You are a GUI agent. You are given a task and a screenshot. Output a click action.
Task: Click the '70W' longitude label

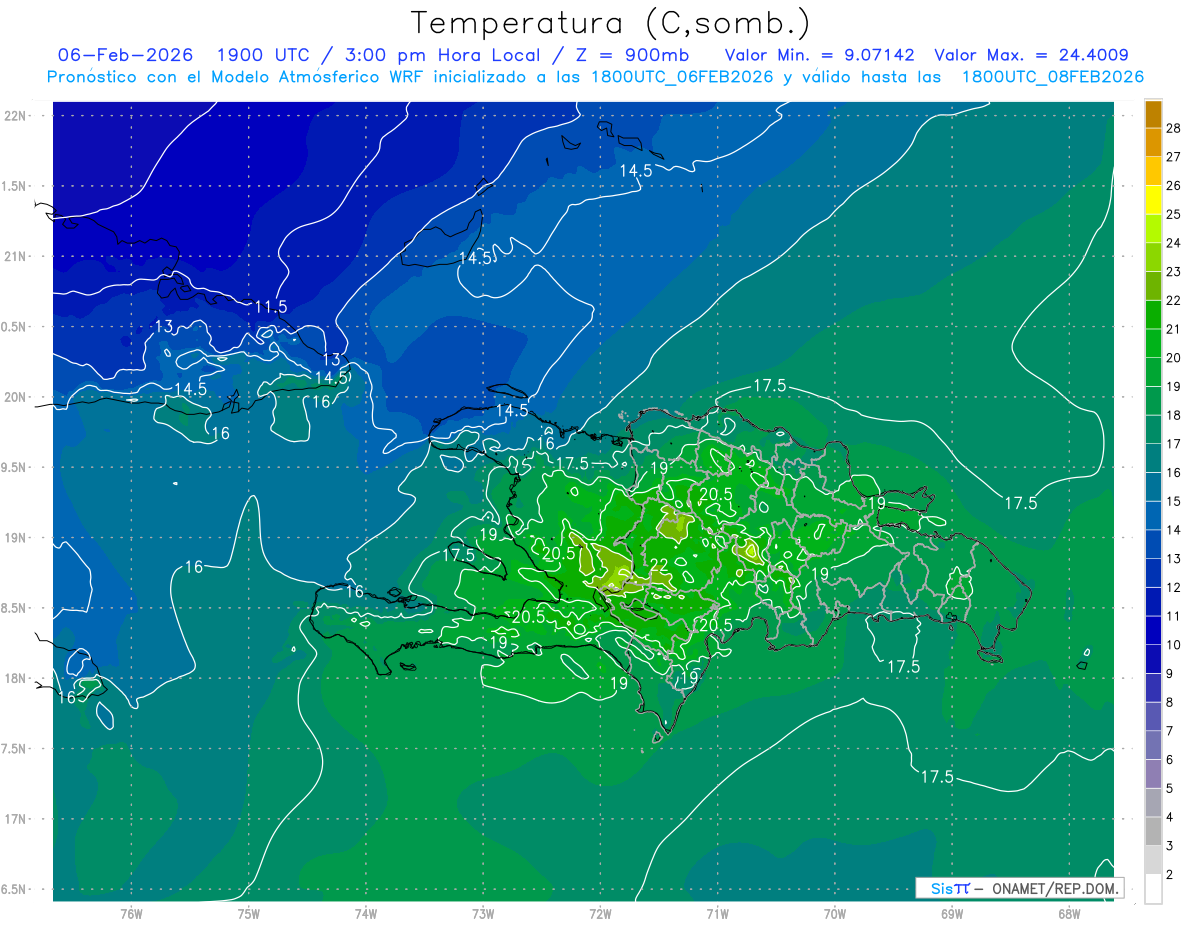click(x=835, y=914)
